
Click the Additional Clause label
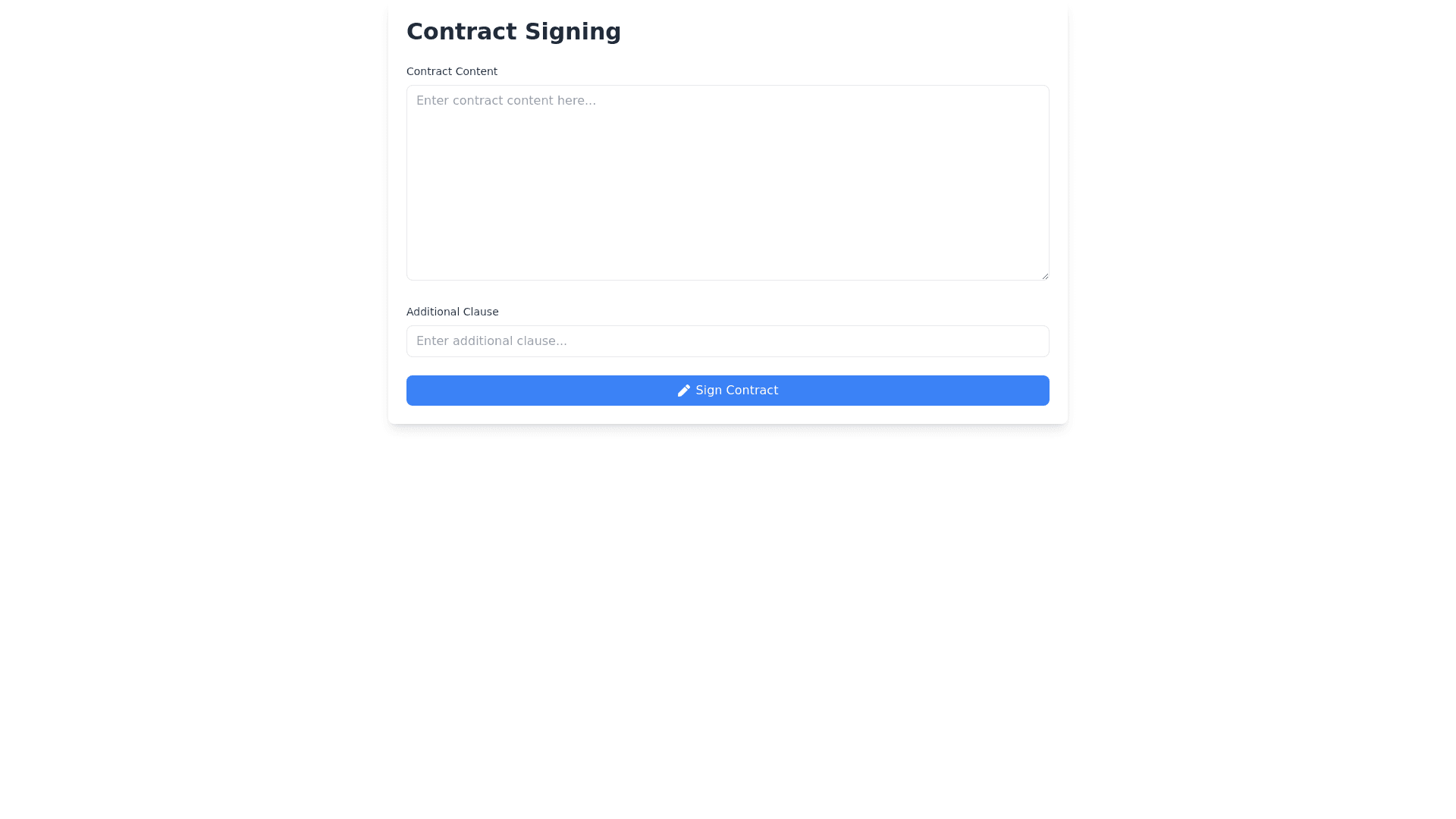coord(452,312)
